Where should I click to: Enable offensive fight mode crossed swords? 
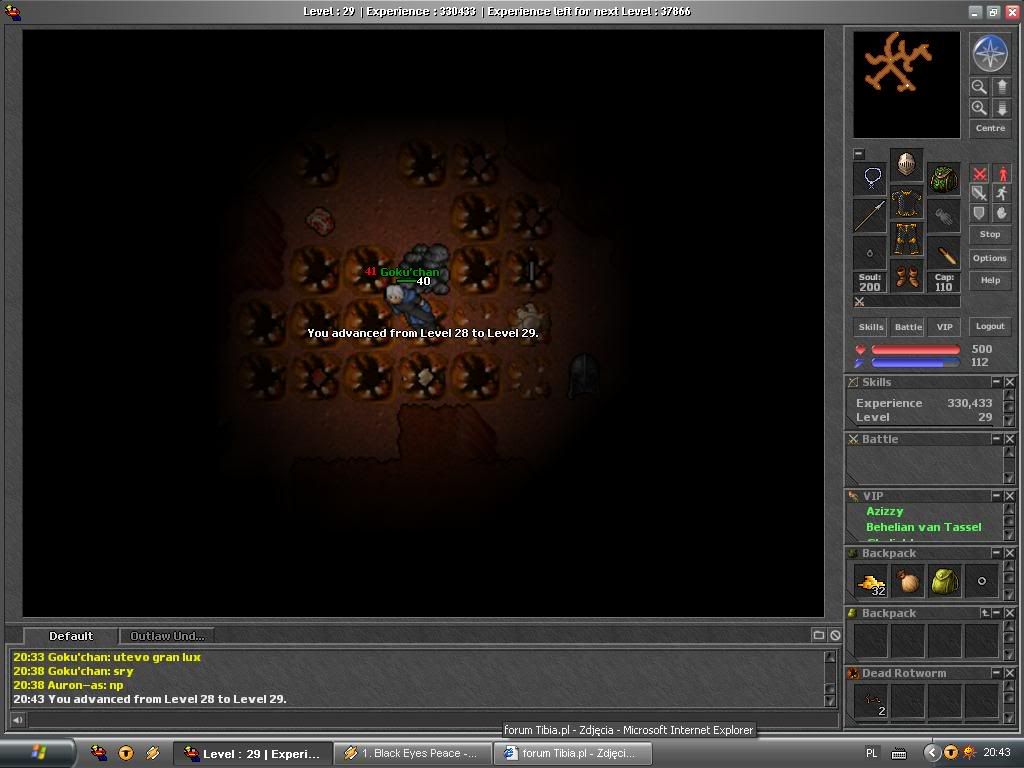point(979,174)
